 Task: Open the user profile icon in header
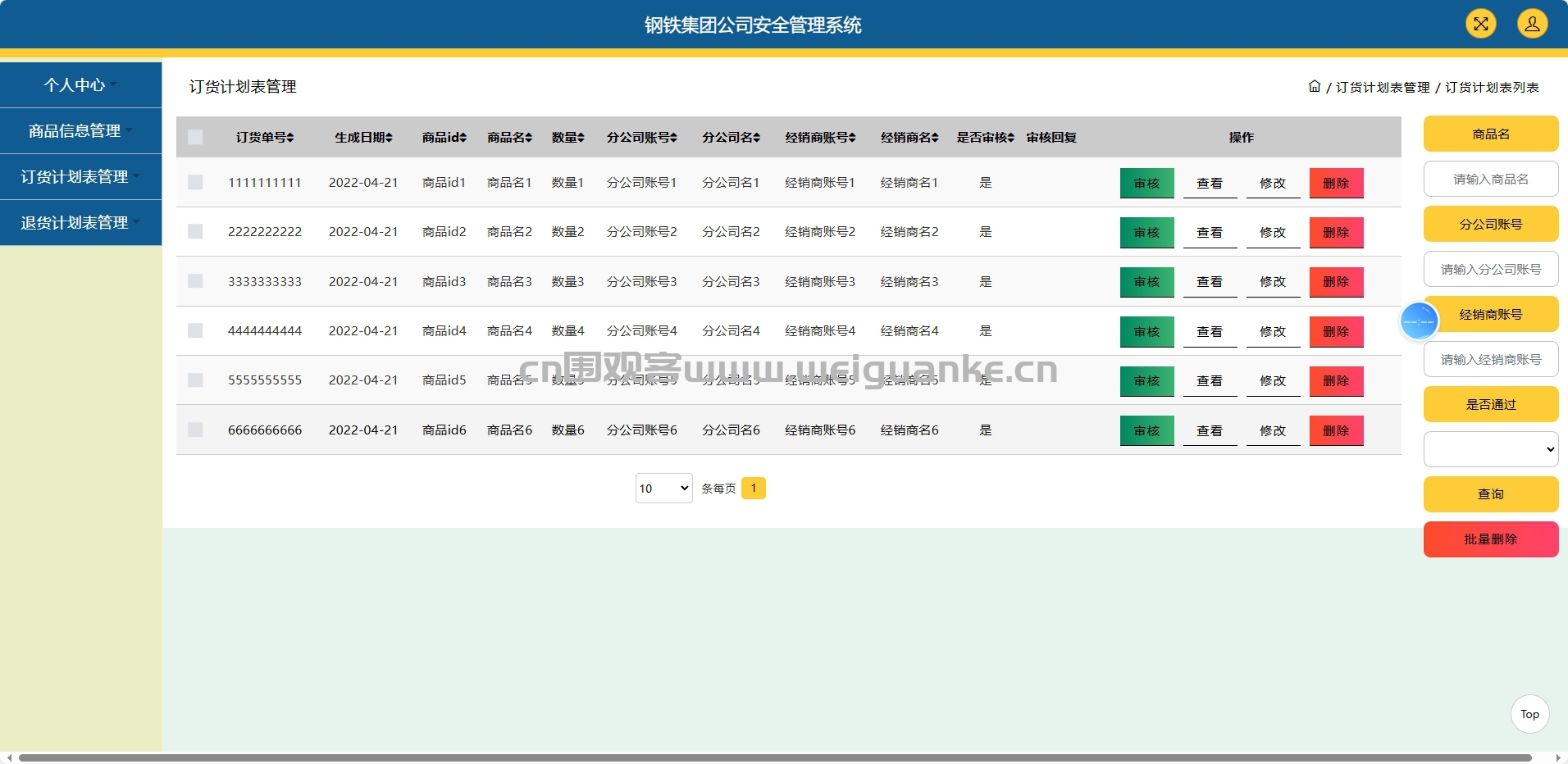(x=1532, y=24)
